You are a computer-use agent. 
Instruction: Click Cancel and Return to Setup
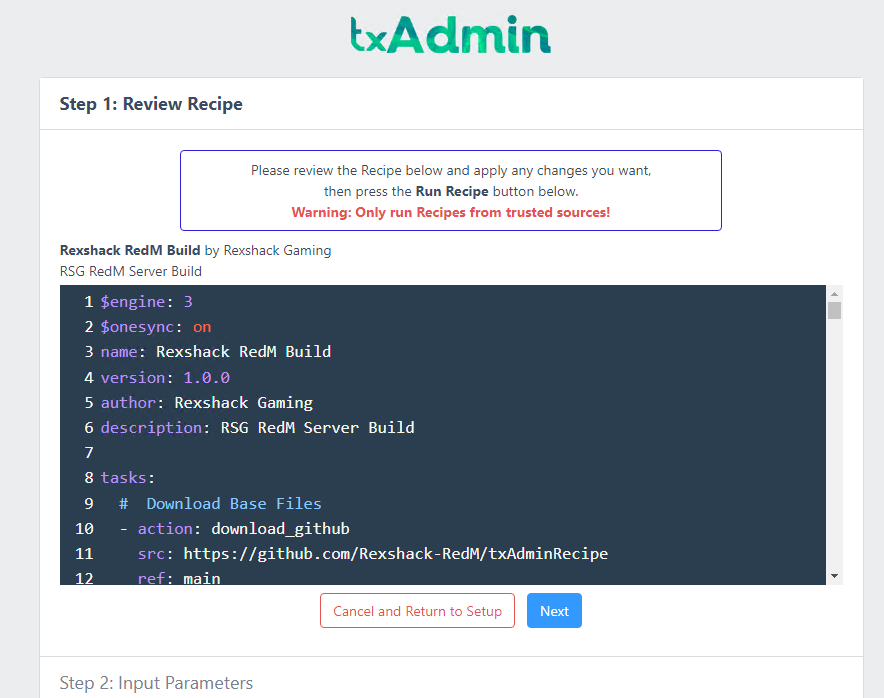[x=417, y=611]
